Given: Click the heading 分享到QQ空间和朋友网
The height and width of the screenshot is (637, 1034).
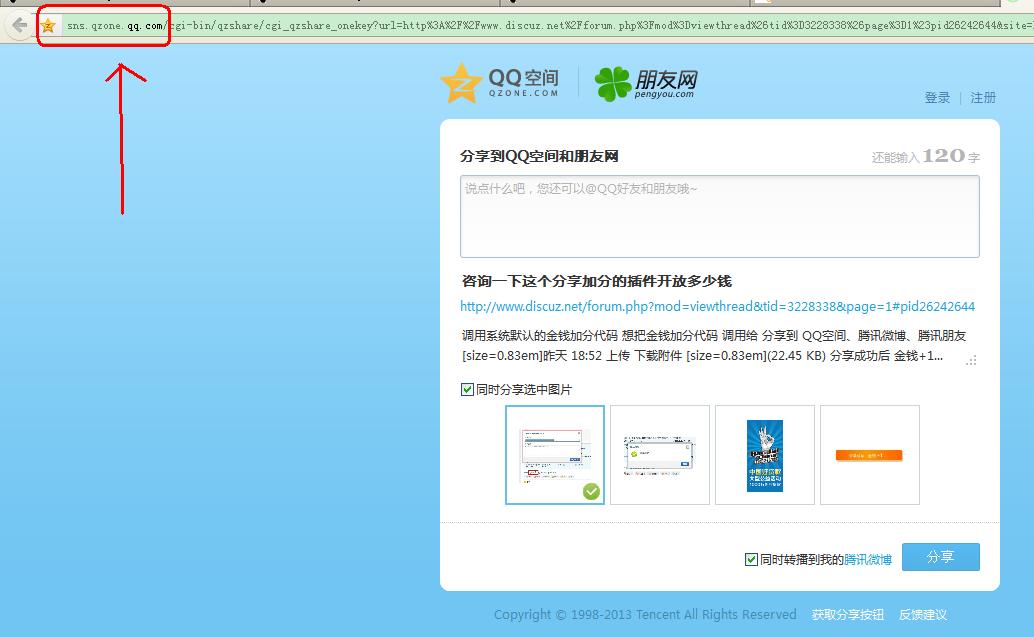Looking at the screenshot, I should point(539,156).
